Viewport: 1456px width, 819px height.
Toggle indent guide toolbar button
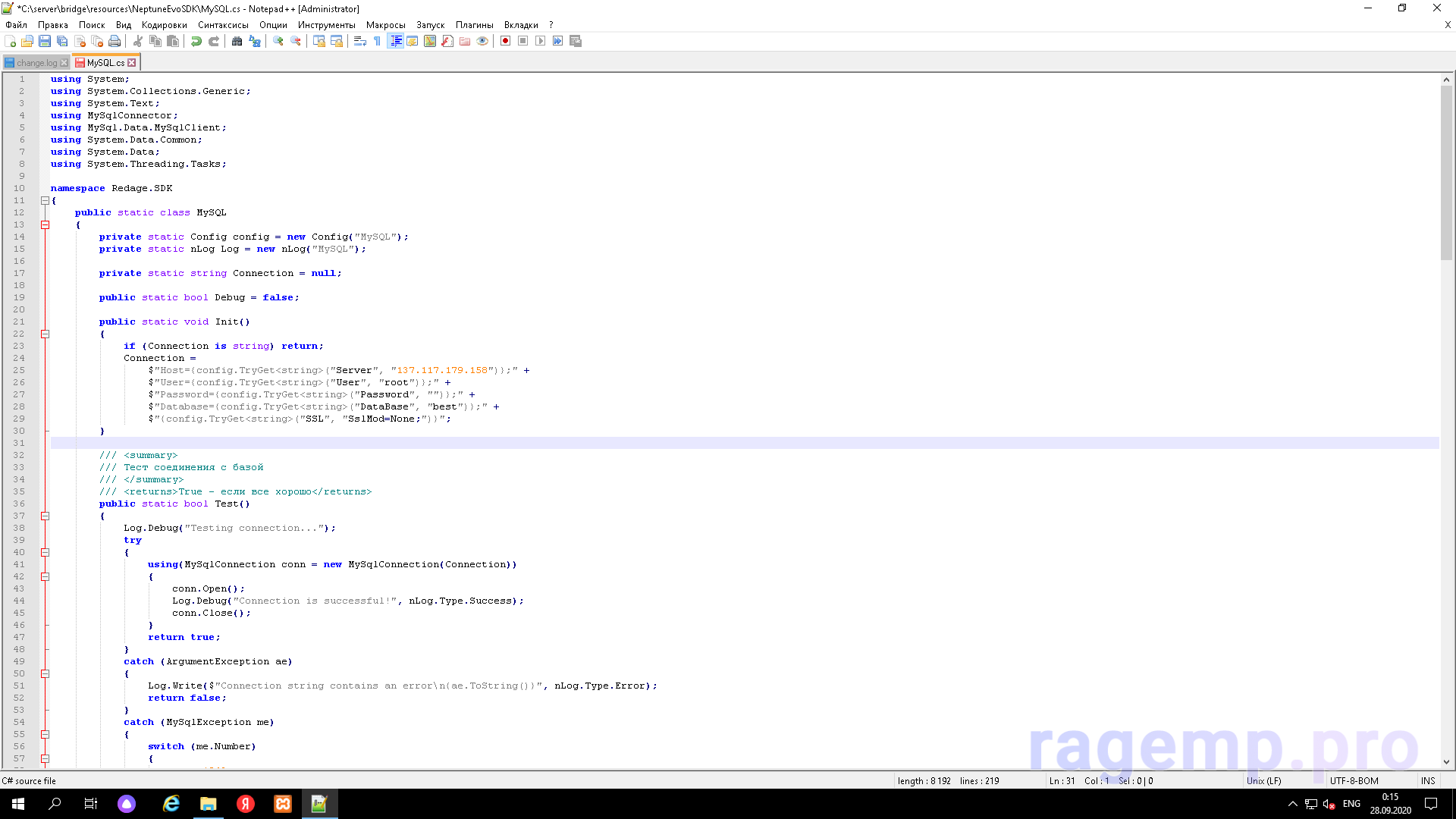[x=395, y=41]
